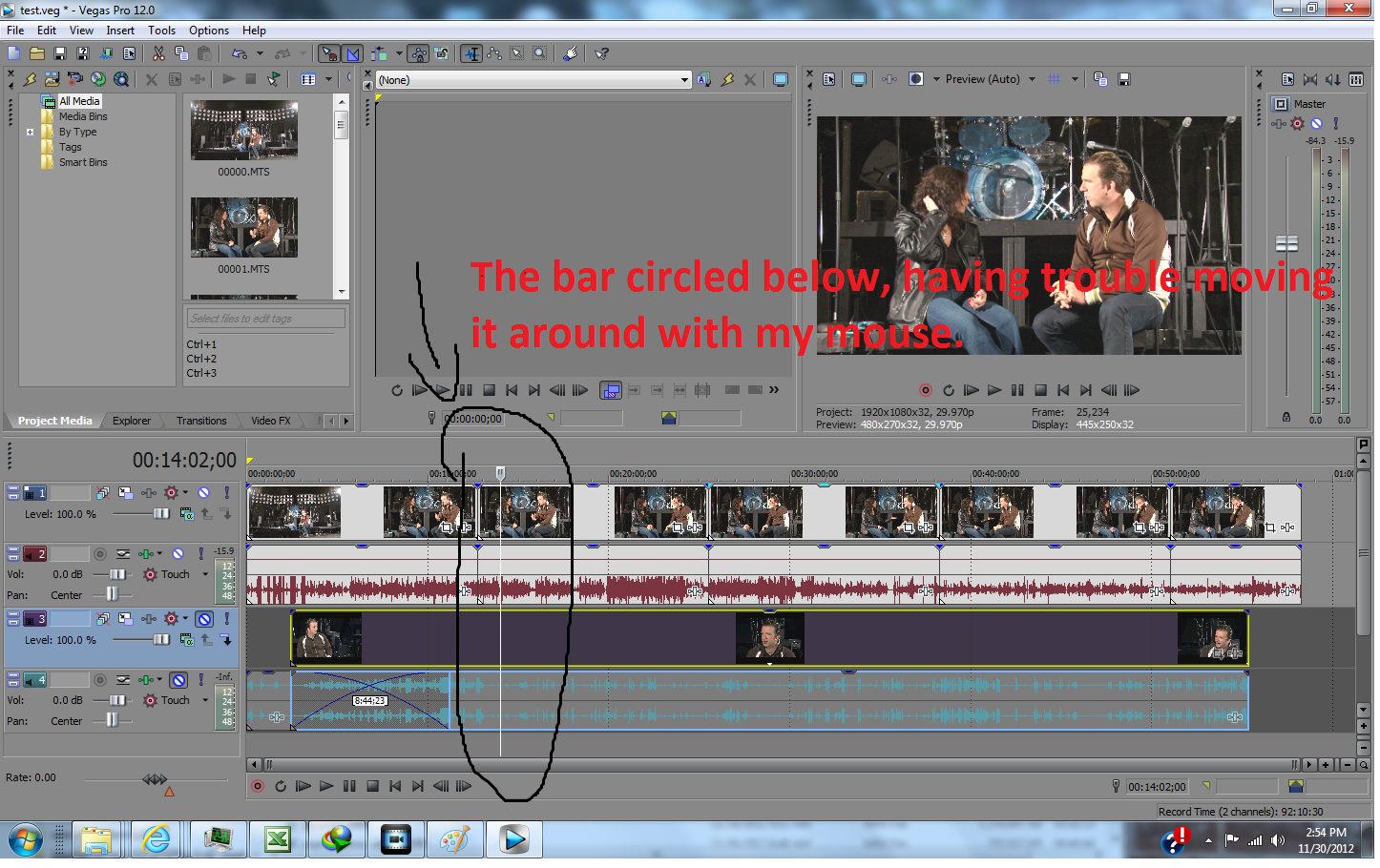Click the Extract Audio from CD icon

point(98,79)
